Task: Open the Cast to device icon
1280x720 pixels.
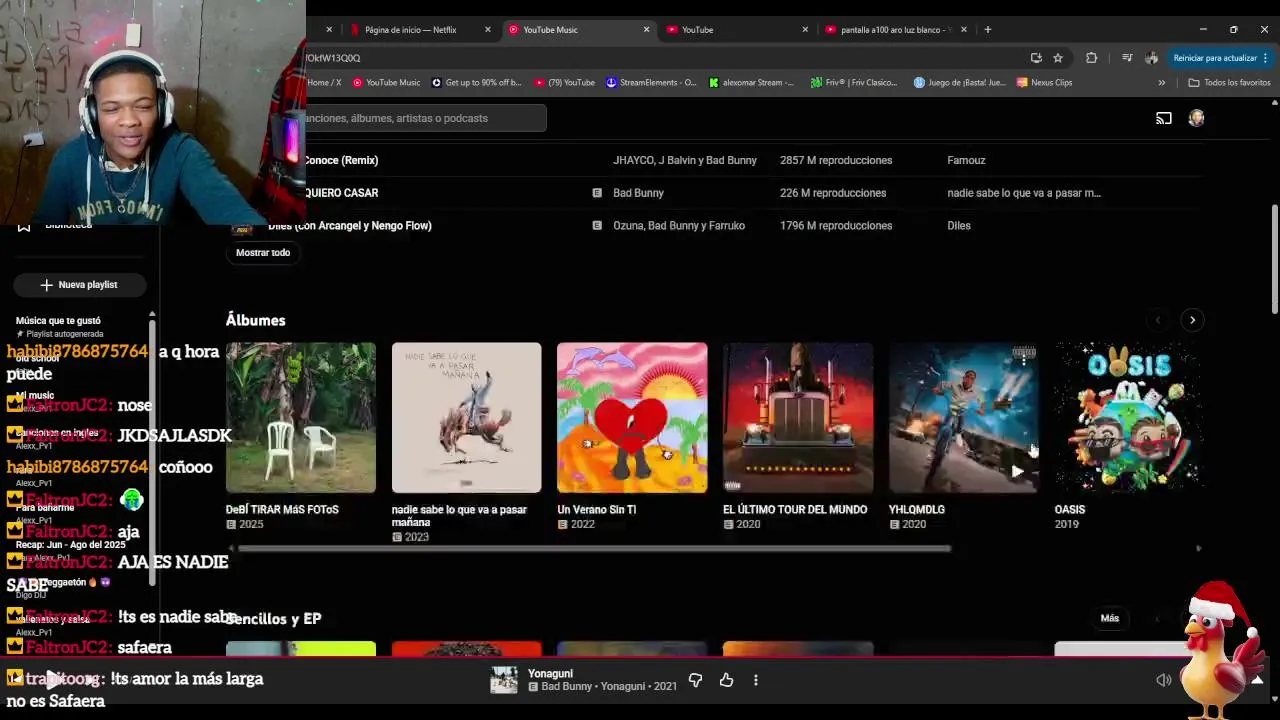Action: point(1164,118)
